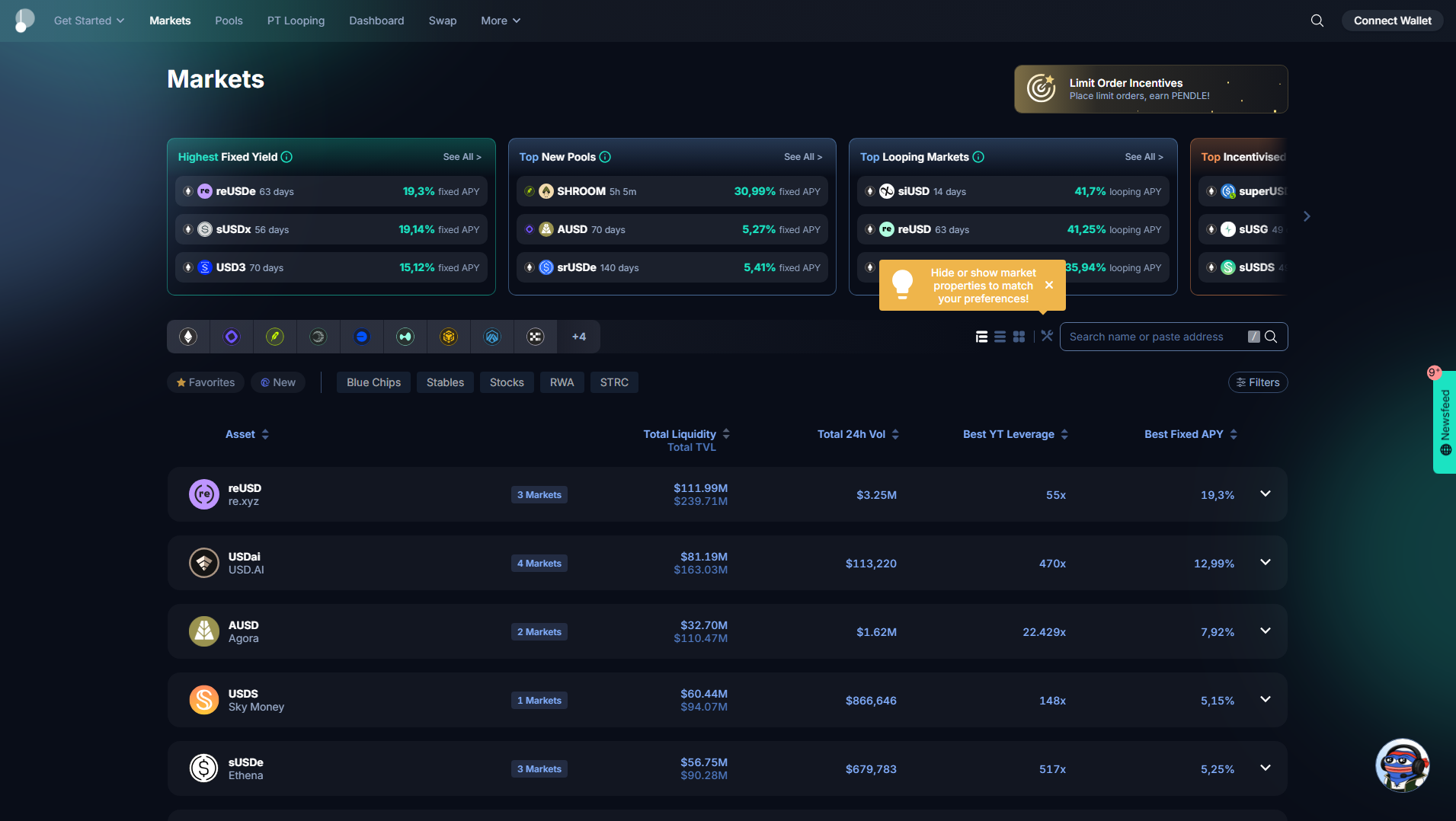Click the magnifier icon in the top bar
Viewport: 1456px width, 821px height.
tap(1317, 21)
